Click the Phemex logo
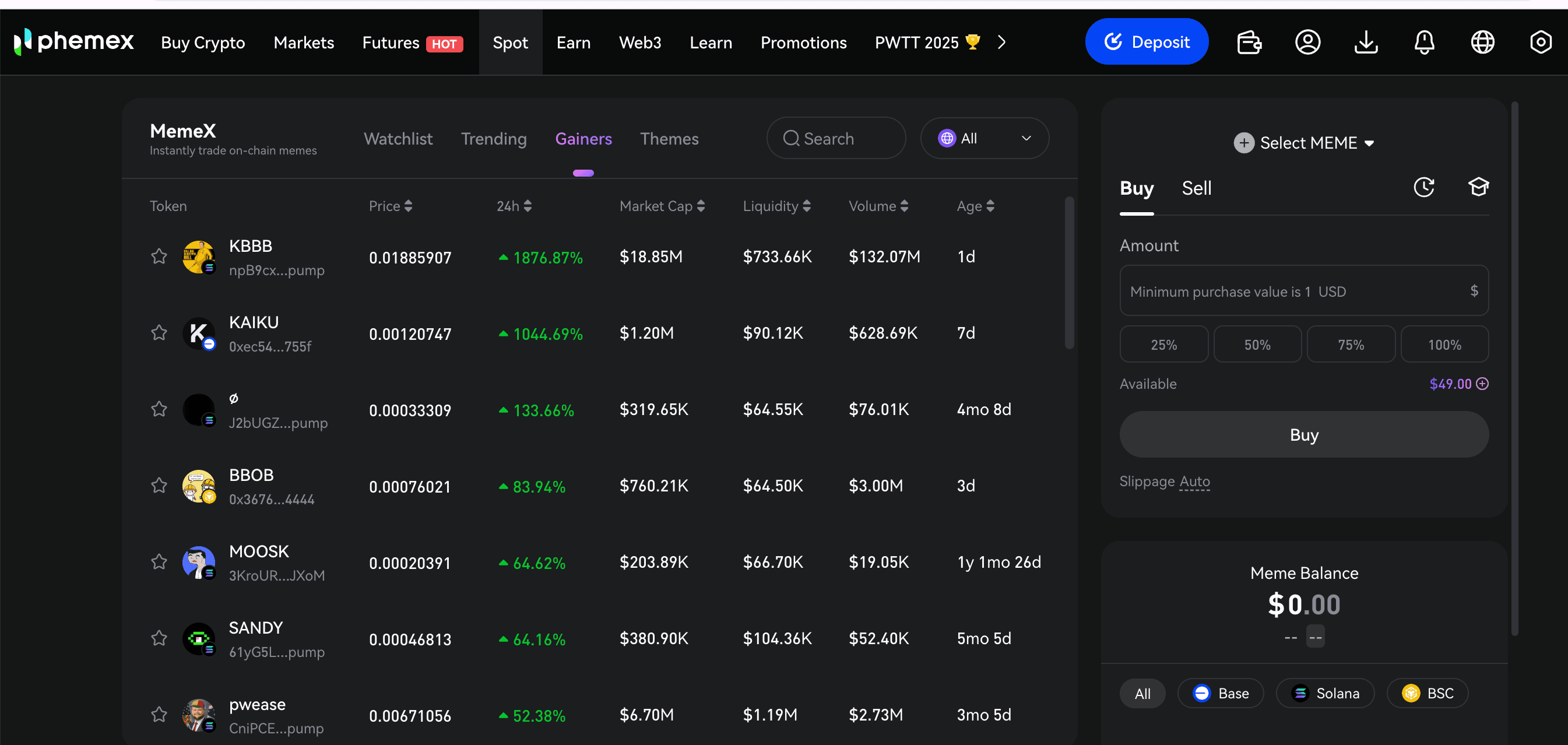The width and height of the screenshot is (1568, 745). [73, 42]
